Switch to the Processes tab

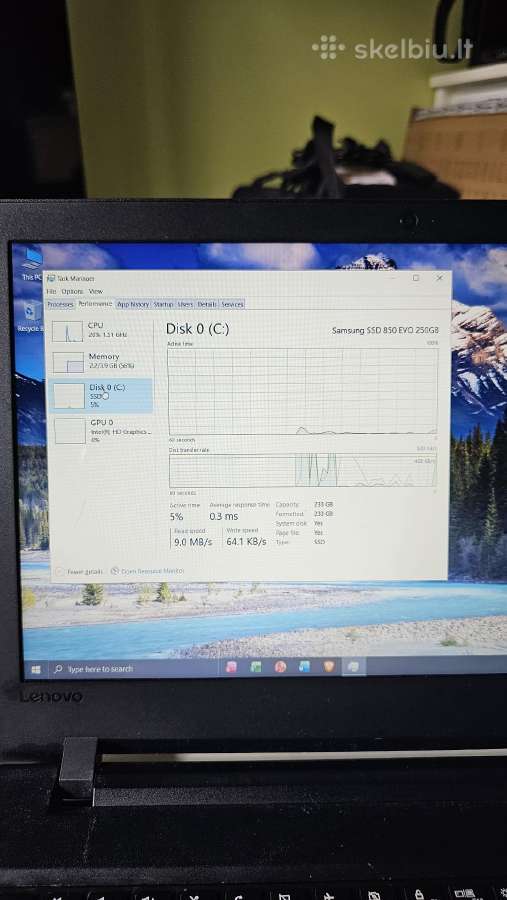click(60, 305)
